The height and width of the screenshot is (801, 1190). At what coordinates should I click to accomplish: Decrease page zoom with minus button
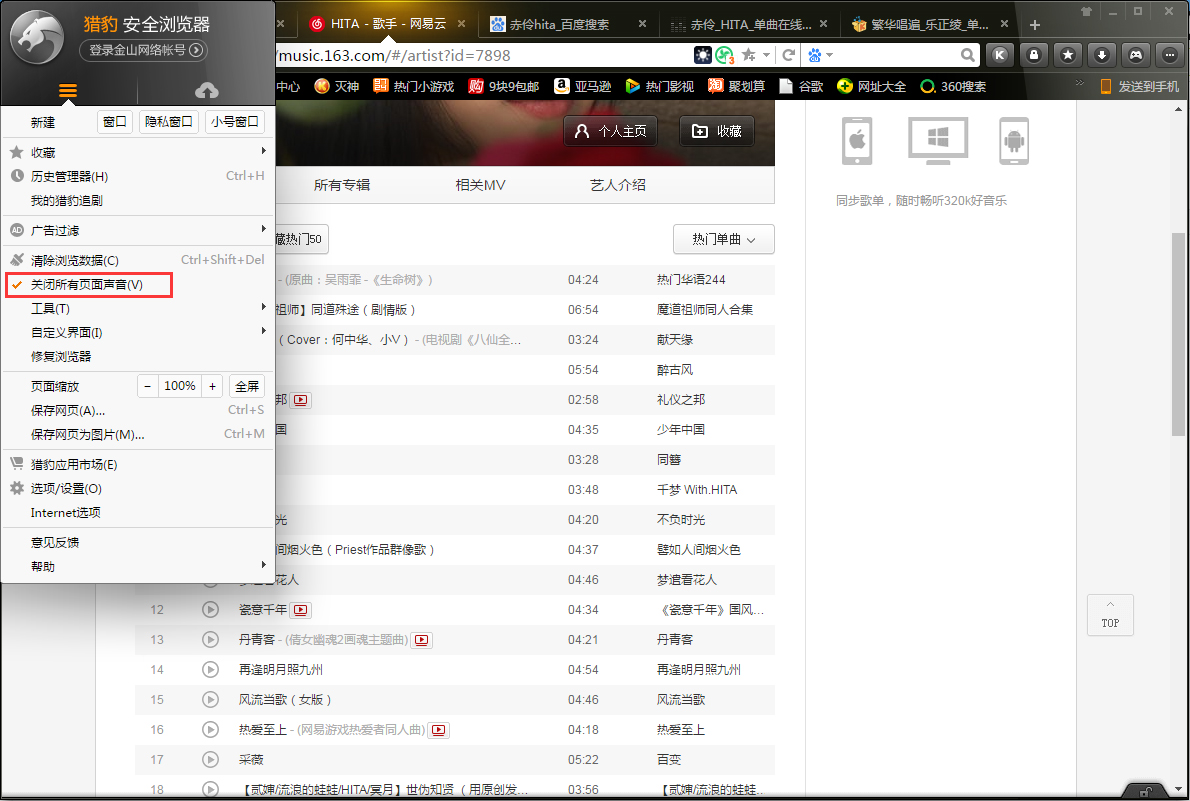[148, 386]
